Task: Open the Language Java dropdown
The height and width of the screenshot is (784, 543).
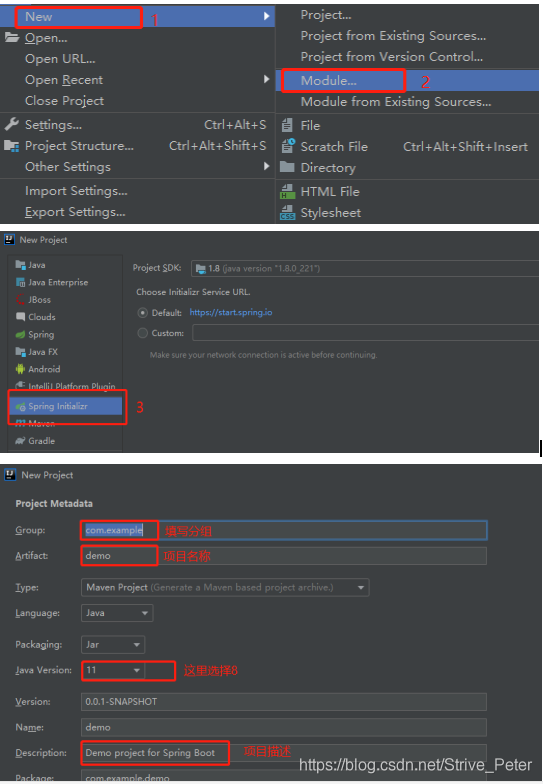Action: point(117,613)
